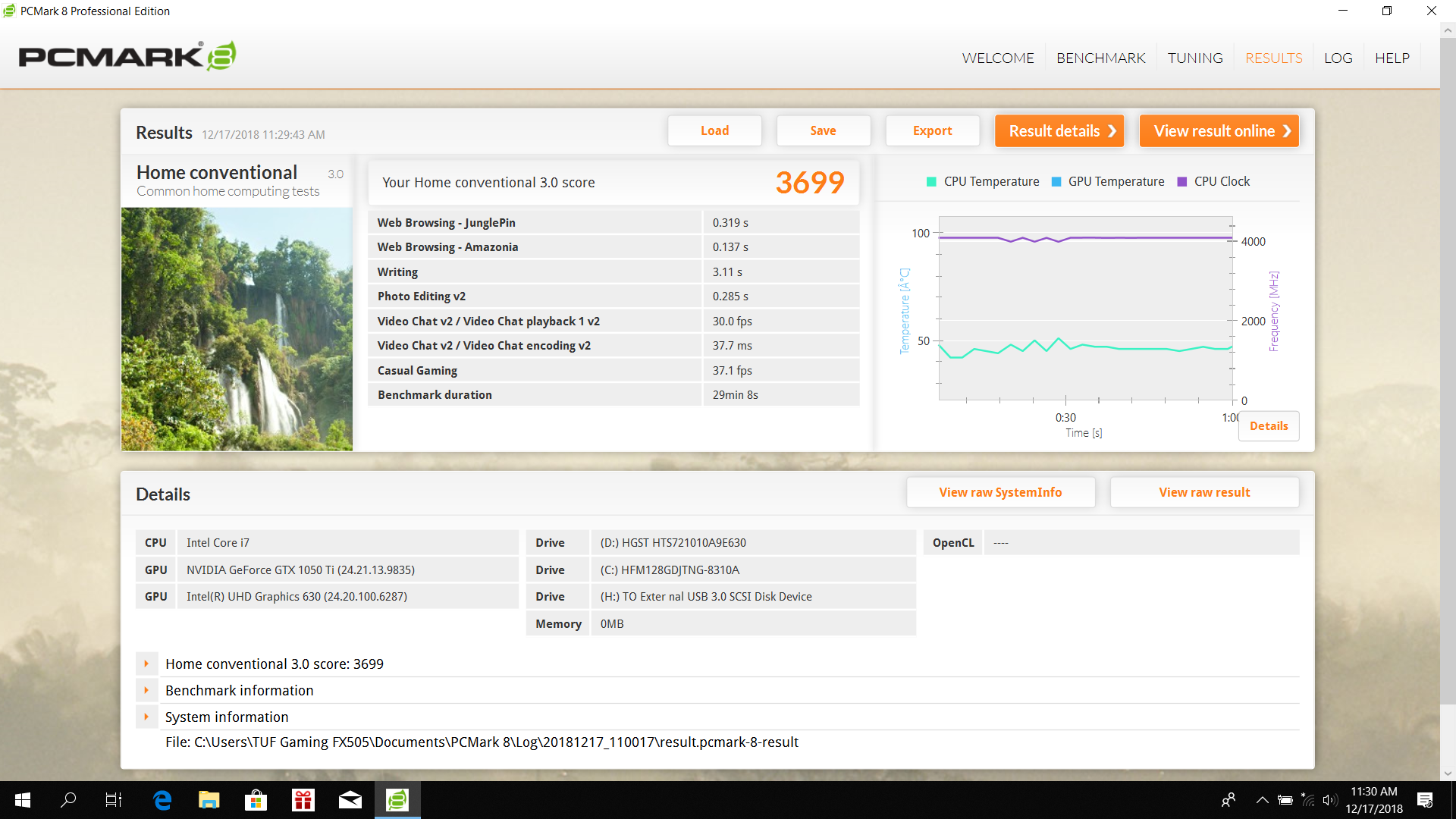This screenshot has width=1456, height=819.
Task: Select Casual Gaming result row
Action: [613, 370]
